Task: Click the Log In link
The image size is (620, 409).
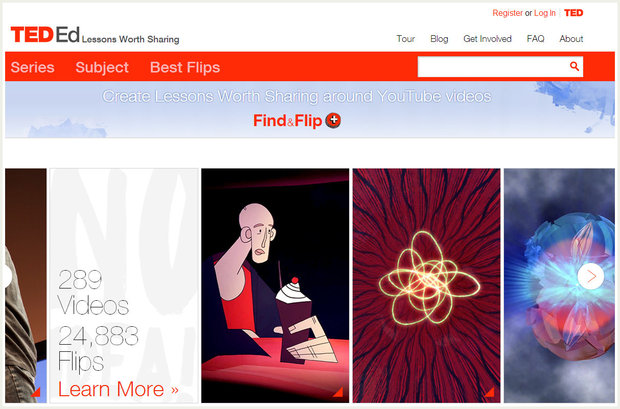Action: (x=545, y=13)
